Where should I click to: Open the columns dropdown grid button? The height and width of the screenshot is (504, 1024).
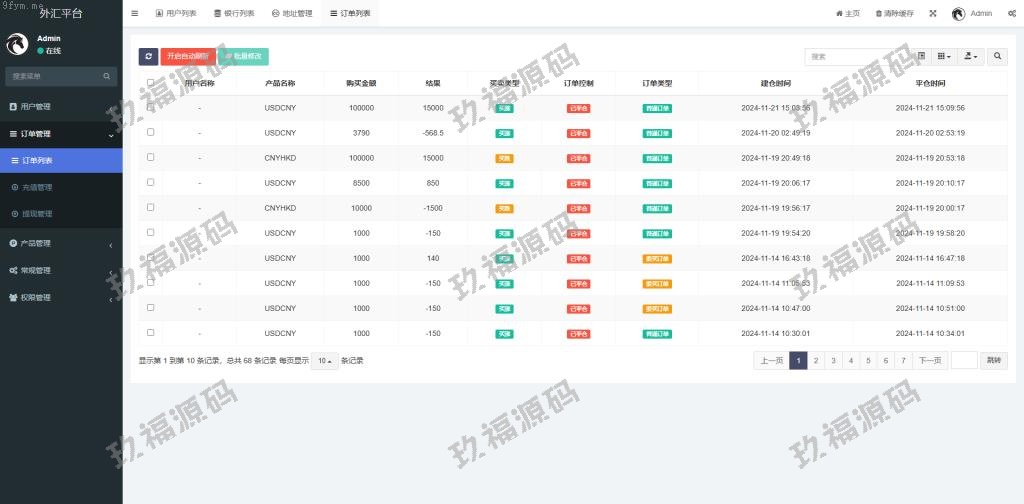pos(944,57)
